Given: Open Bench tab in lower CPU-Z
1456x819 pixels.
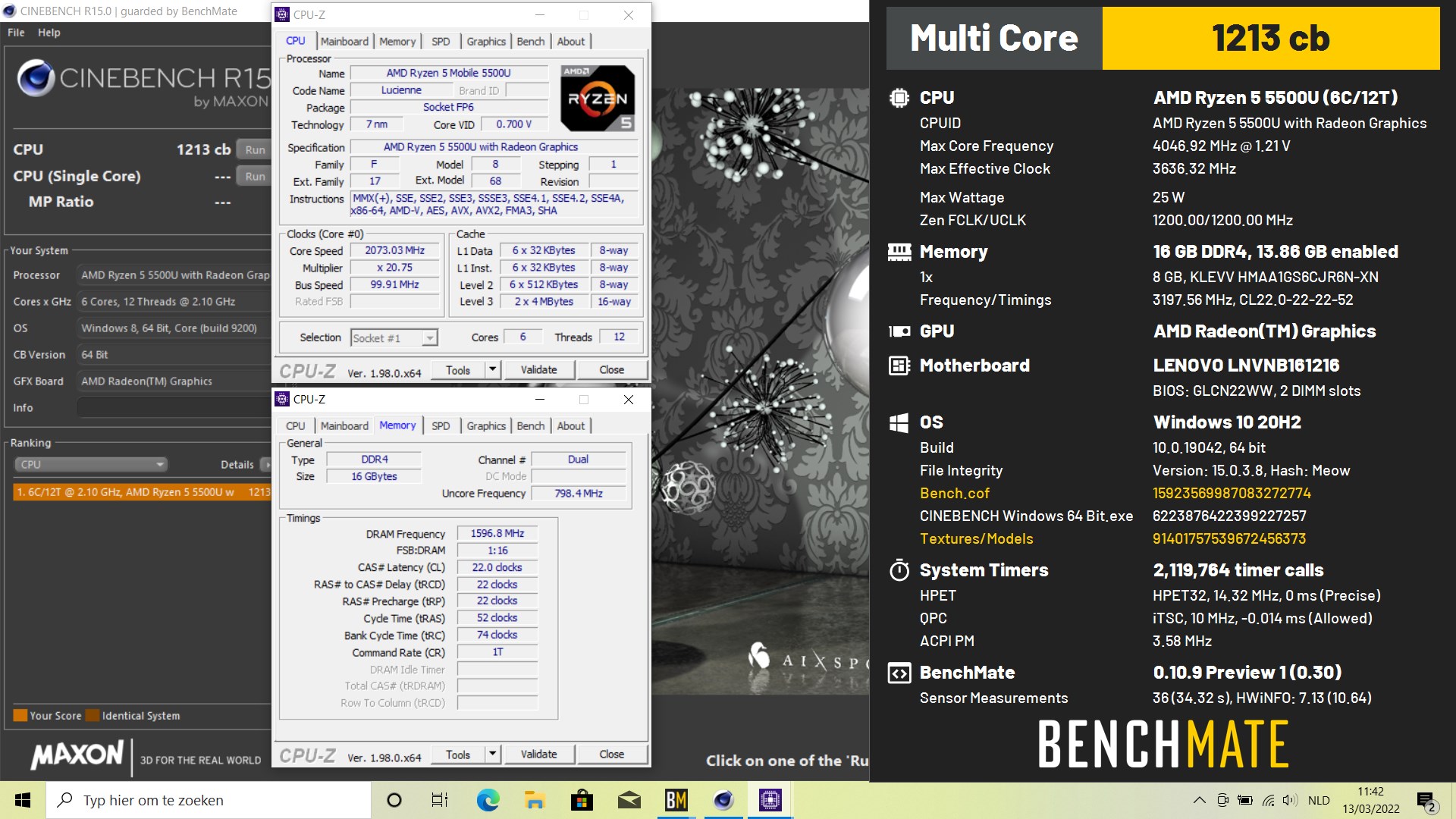Looking at the screenshot, I should pos(531,426).
